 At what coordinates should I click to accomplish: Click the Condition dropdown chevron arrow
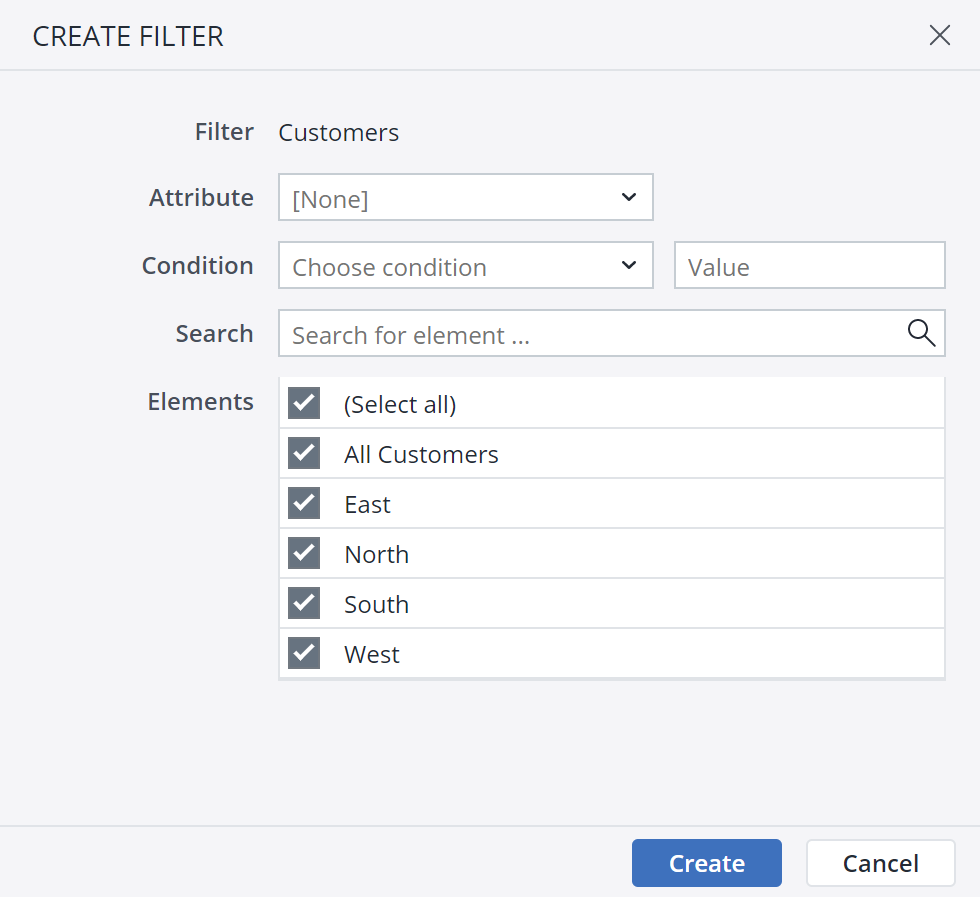(630, 265)
